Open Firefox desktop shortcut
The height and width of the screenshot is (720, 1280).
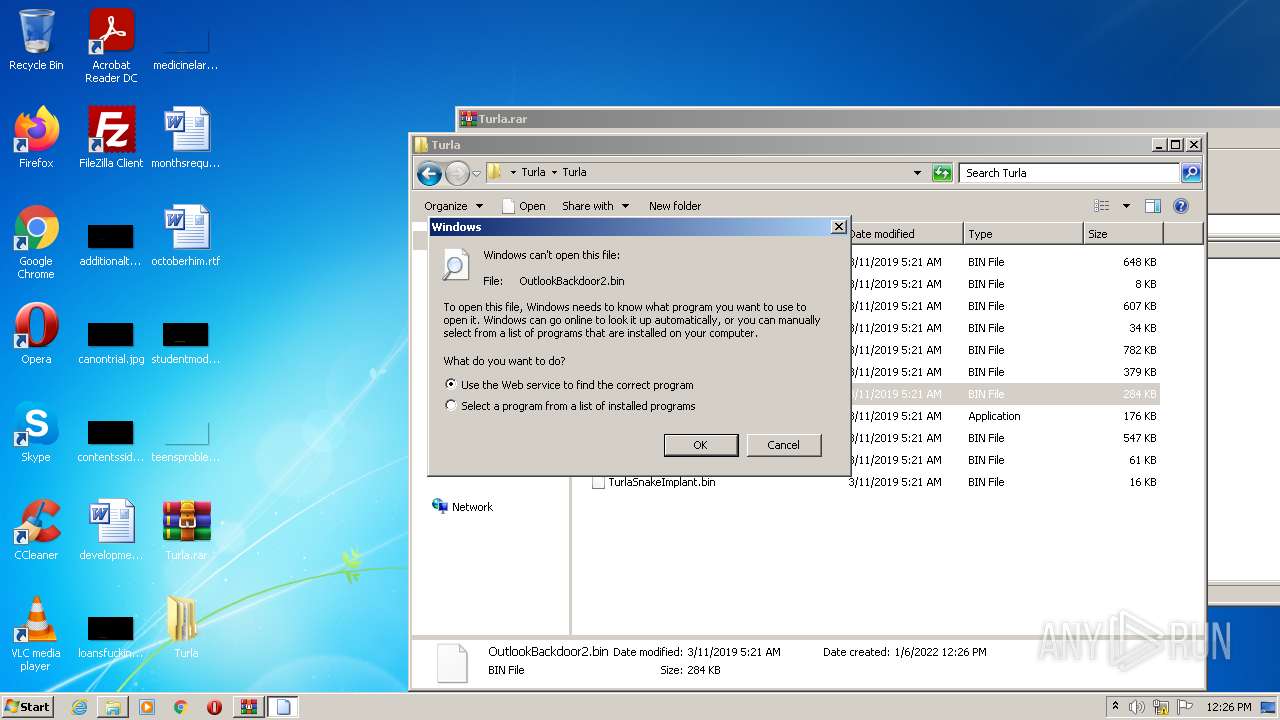[x=36, y=138]
